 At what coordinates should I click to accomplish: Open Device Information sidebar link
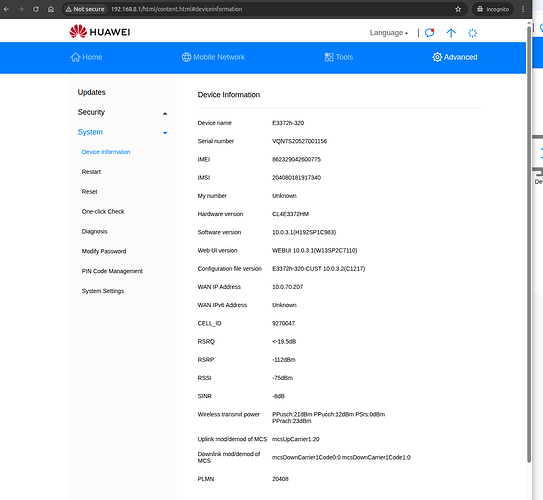(x=106, y=152)
